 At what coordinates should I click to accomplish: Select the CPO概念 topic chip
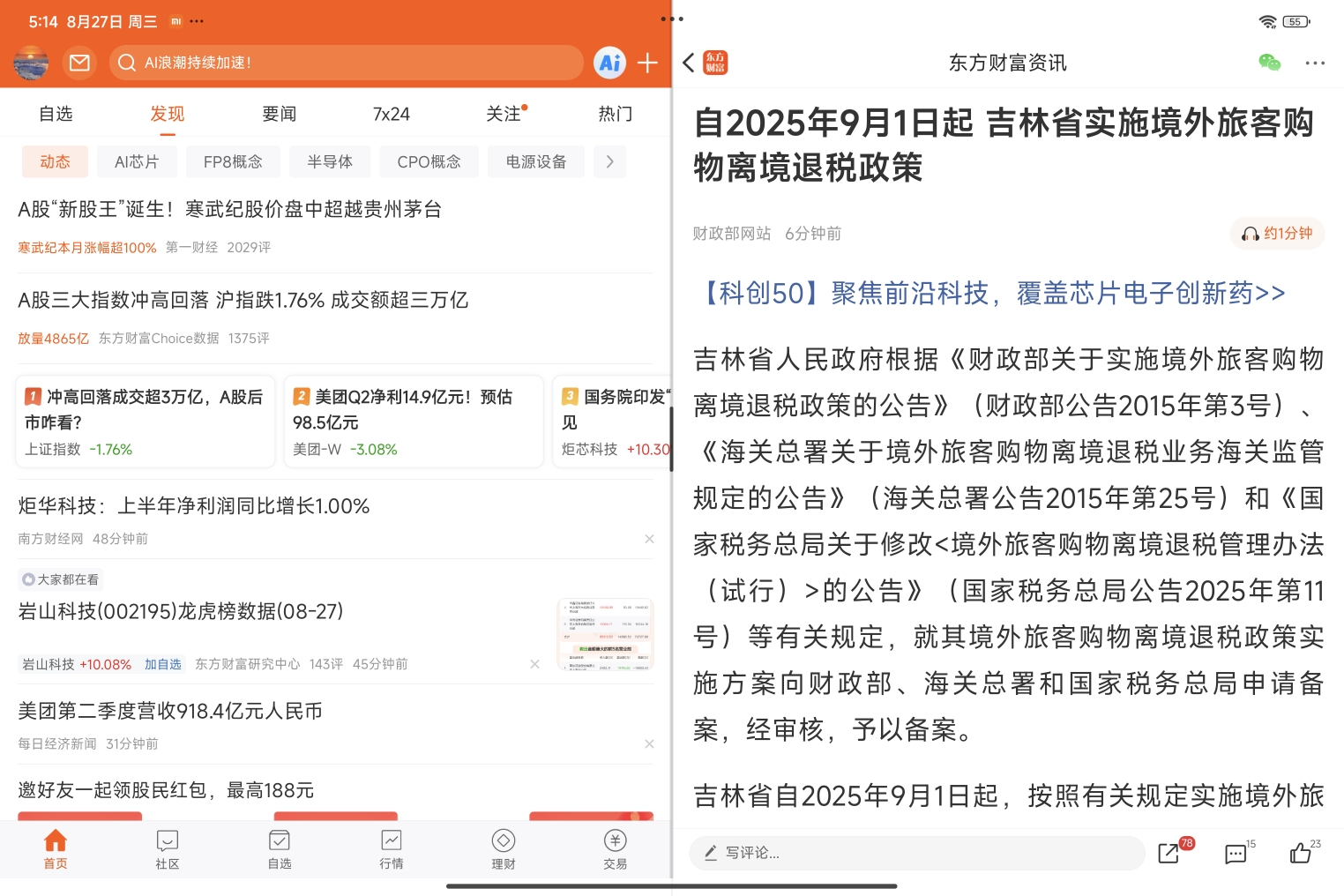pos(429,161)
